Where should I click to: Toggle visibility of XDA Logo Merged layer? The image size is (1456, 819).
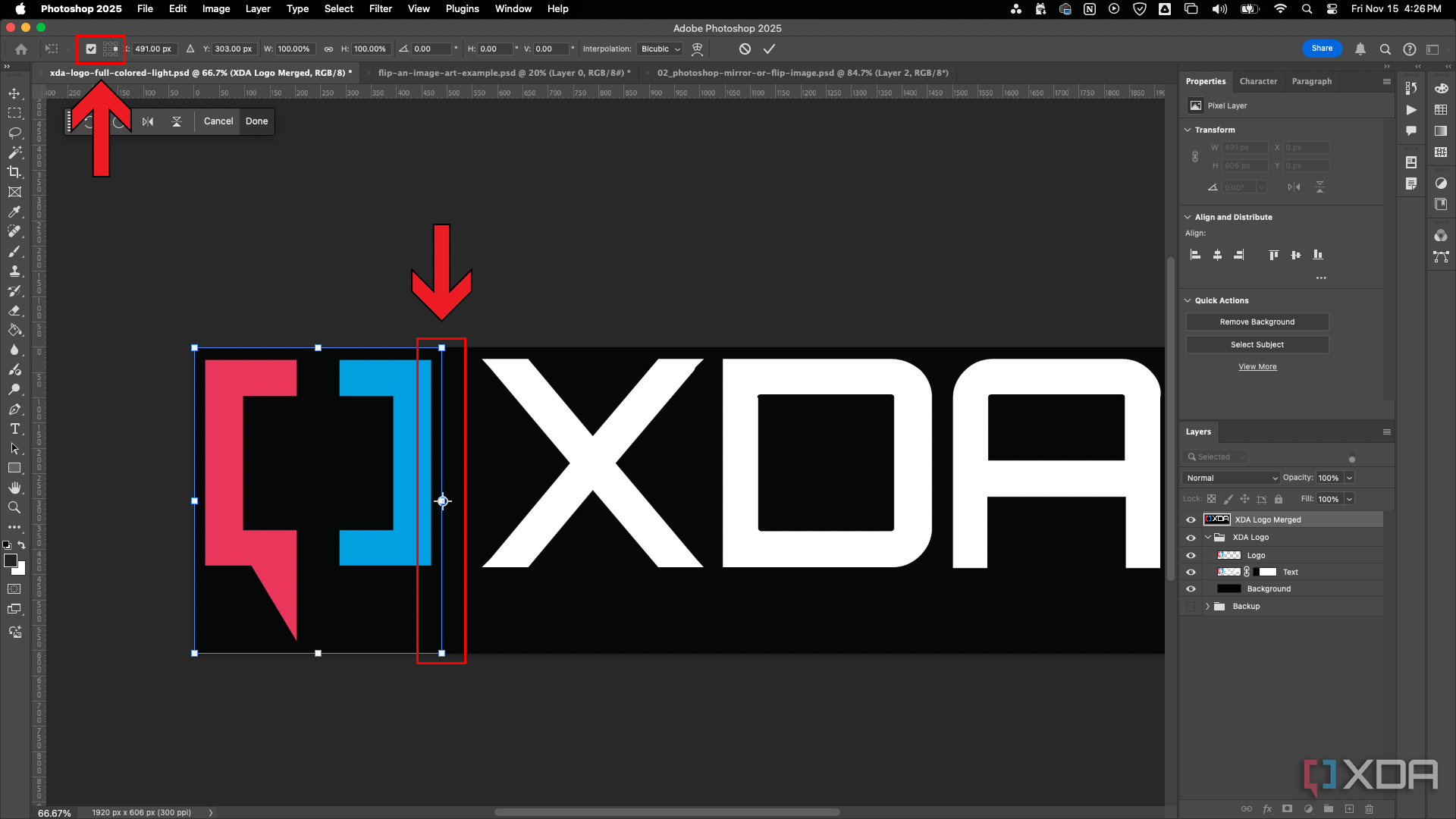1191,519
